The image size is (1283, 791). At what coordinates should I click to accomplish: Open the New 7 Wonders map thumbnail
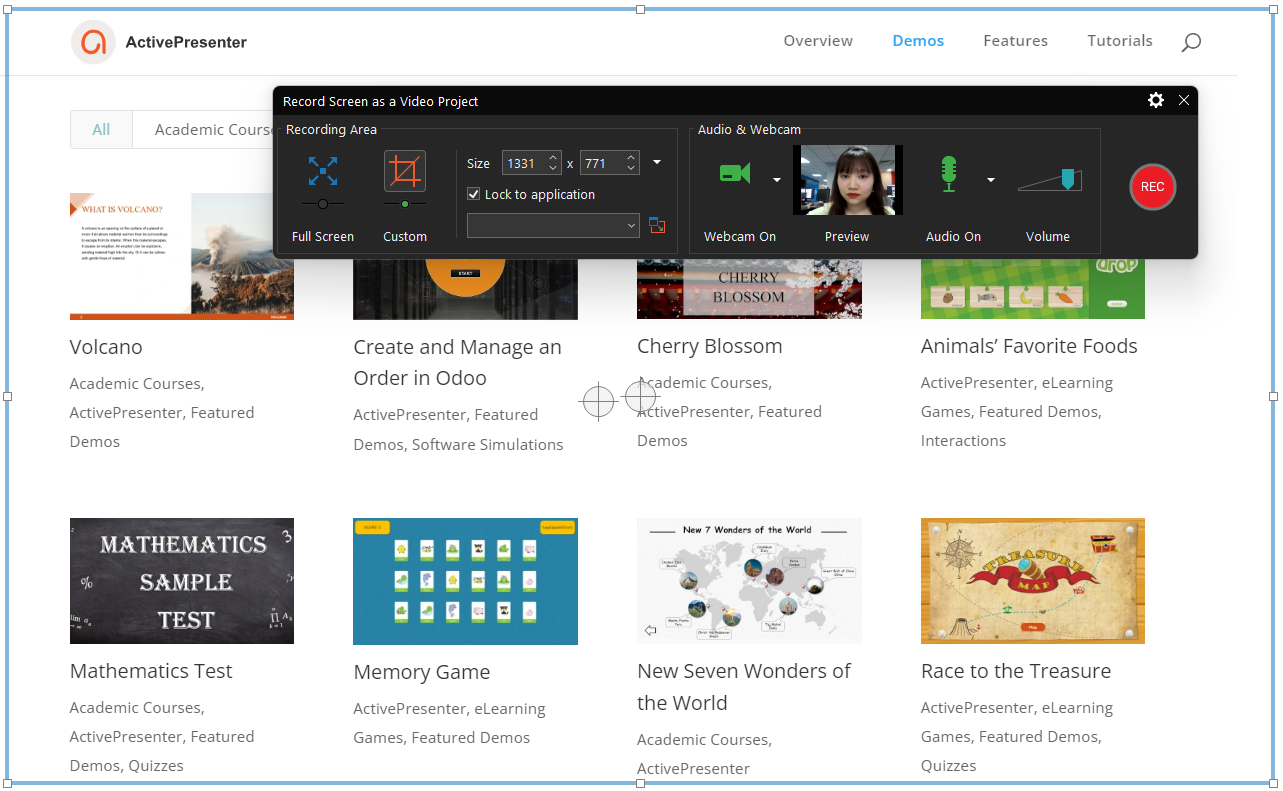(749, 581)
